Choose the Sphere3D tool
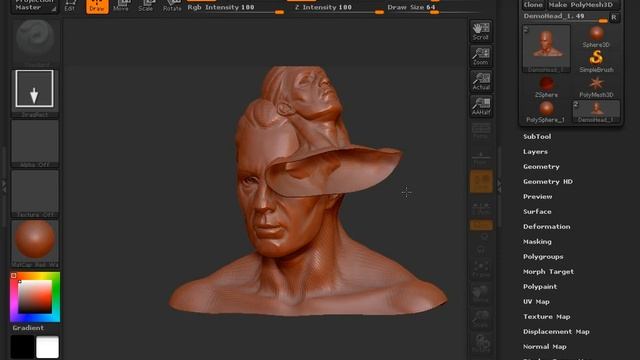Viewport: 640px width, 360px height. tap(596, 37)
